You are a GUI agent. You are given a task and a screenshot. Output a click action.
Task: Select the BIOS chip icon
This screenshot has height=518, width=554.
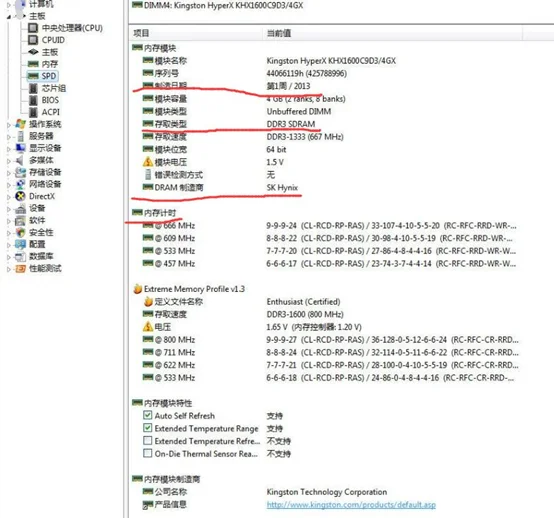click(x=33, y=100)
